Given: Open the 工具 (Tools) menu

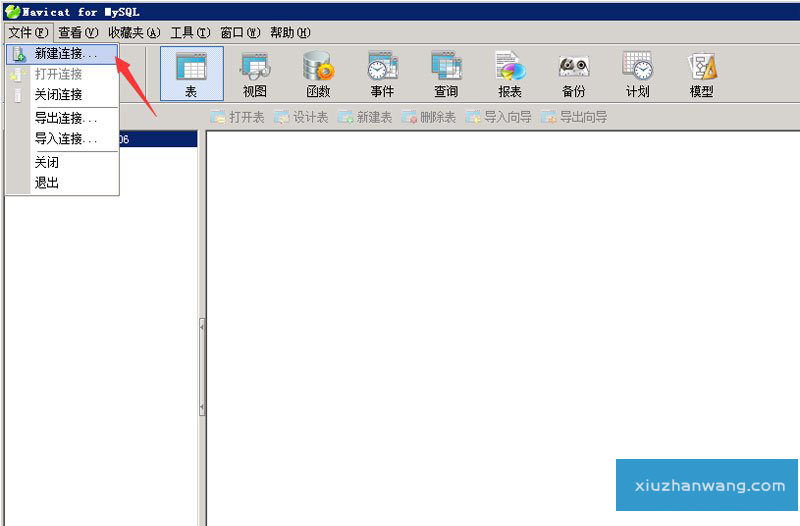Looking at the screenshot, I should tap(190, 32).
